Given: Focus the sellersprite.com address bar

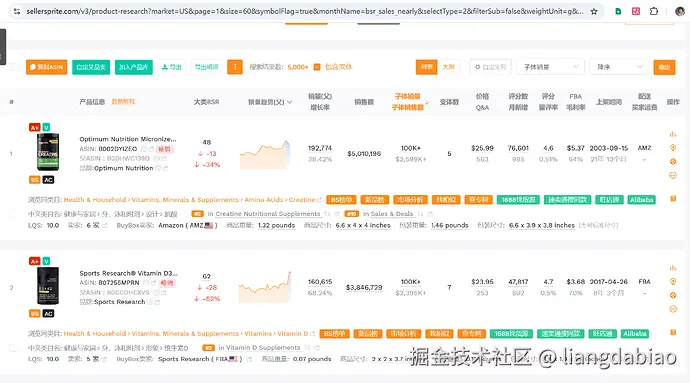Looking at the screenshot, I should (305, 11).
